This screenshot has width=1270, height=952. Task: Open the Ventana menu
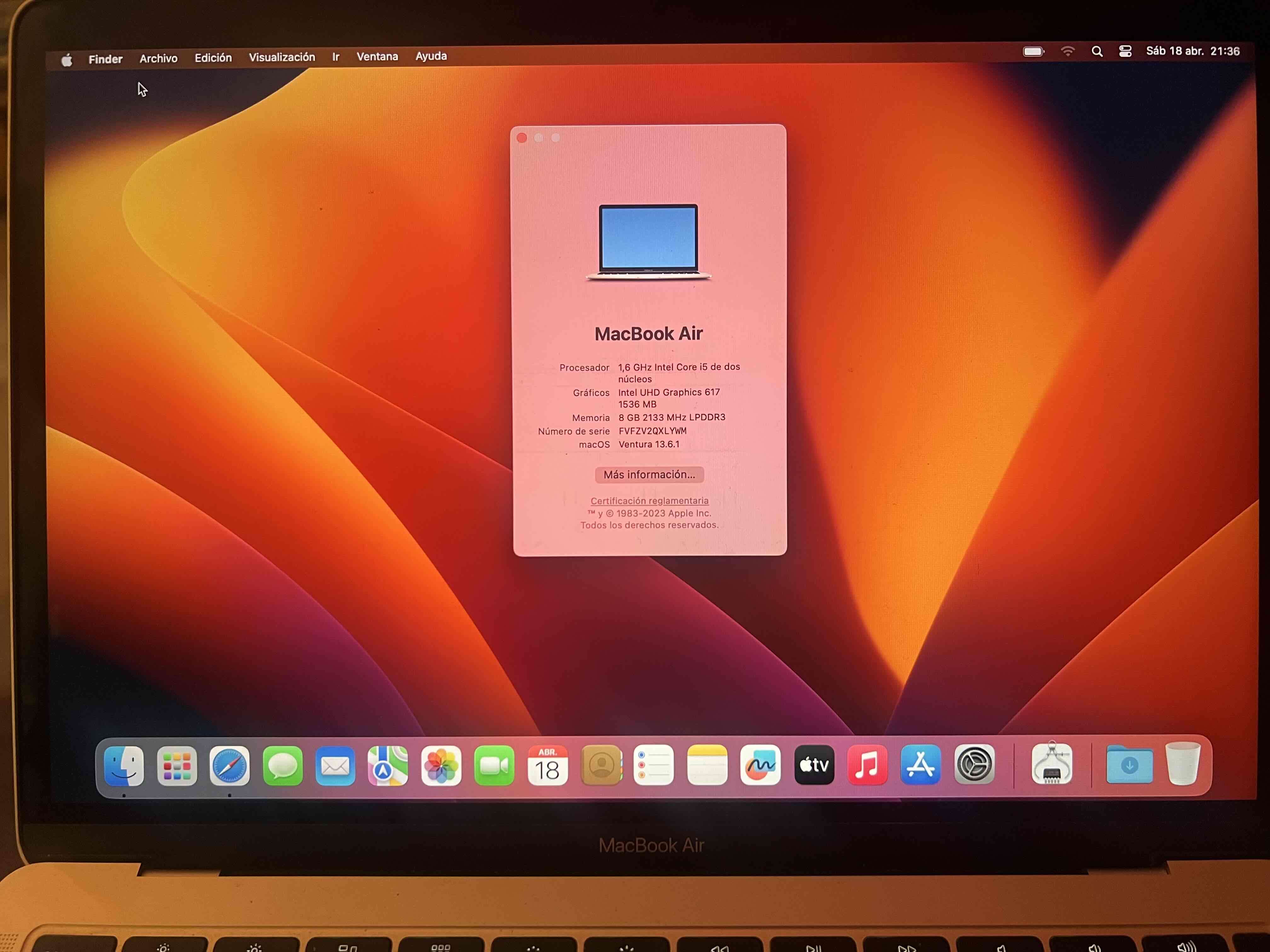pyautogui.click(x=377, y=57)
